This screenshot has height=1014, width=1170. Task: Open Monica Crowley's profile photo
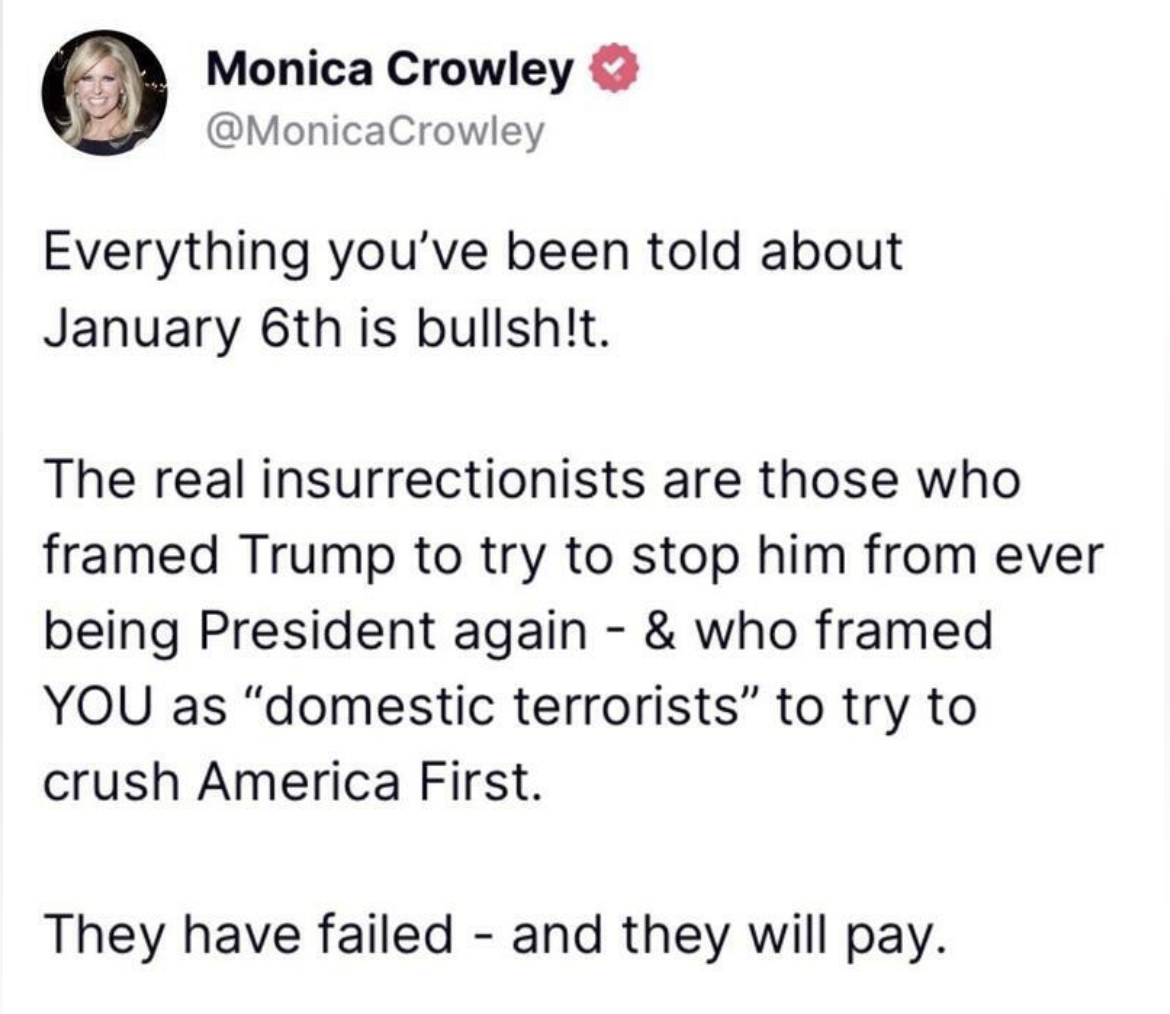(x=104, y=92)
